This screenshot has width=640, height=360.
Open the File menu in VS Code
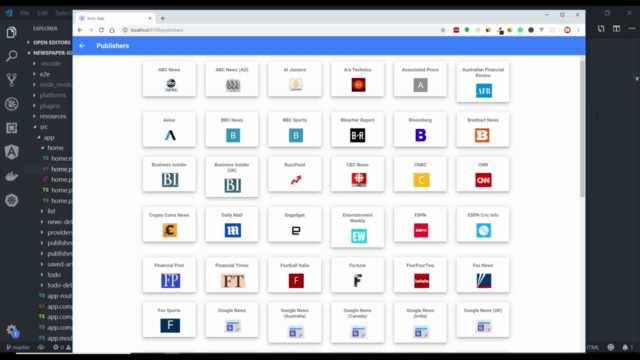pyautogui.click(x=25, y=13)
